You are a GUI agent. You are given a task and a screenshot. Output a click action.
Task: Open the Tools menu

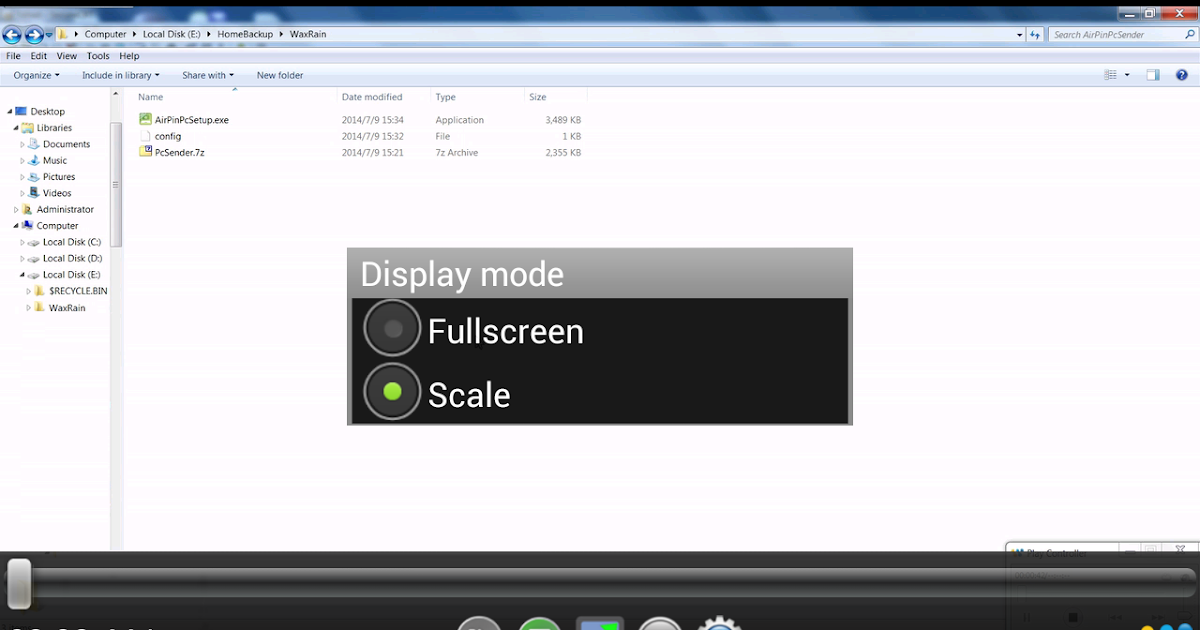tap(98, 56)
